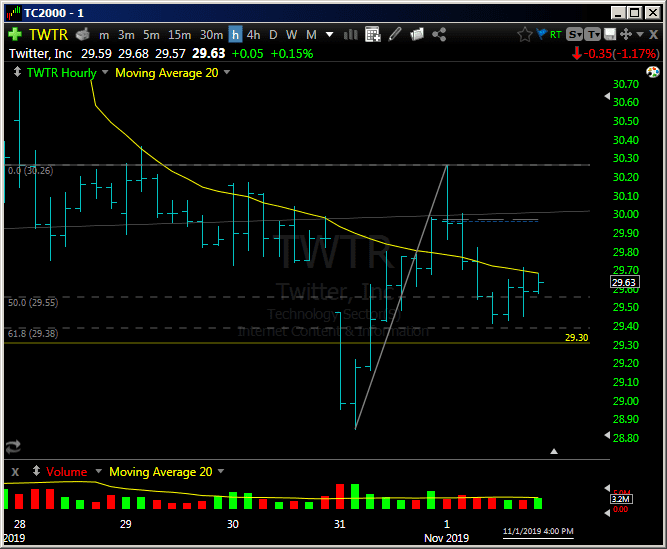The width and height of the screenshot is (667, 549).
Task: Select the 1-minute 'm' timeframe
Action: coord(104,35)
